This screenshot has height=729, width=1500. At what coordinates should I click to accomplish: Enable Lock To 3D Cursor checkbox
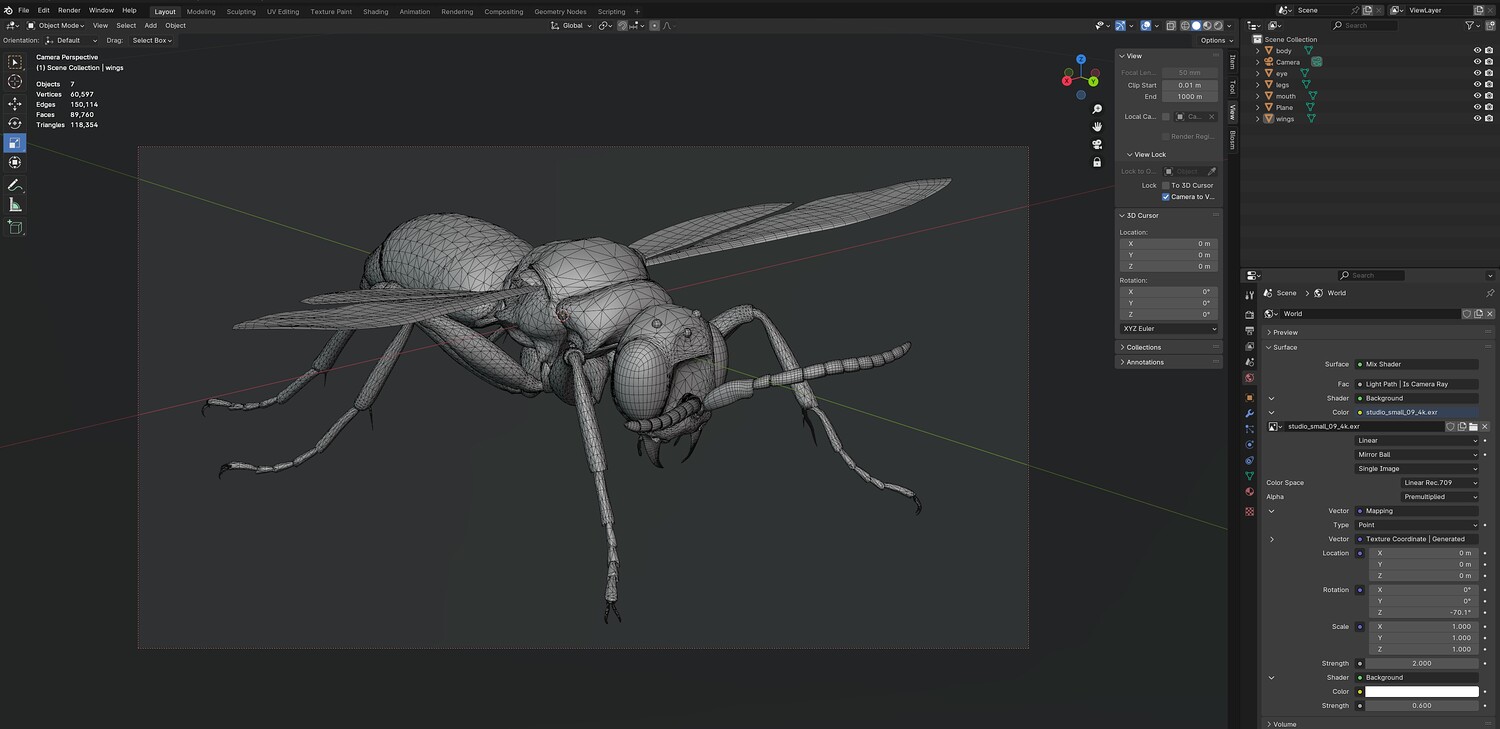point(1165,185)
